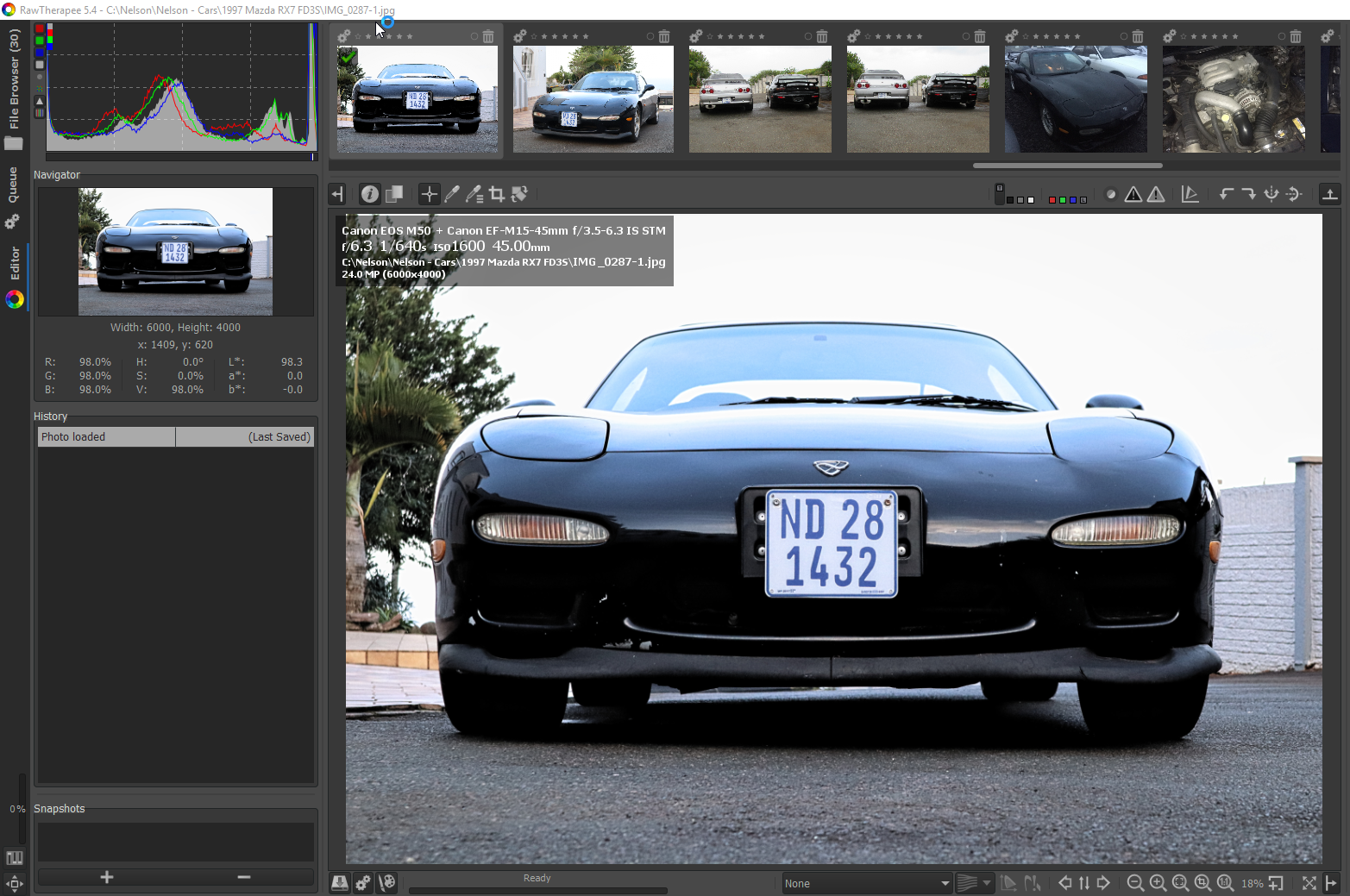Toggle the red histogram channel

(x=39, y=30)
